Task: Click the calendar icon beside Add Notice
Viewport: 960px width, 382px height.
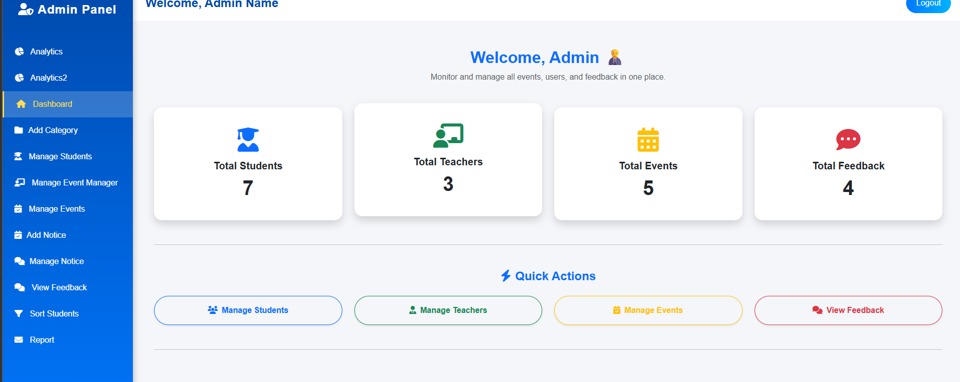Action: 18,235
